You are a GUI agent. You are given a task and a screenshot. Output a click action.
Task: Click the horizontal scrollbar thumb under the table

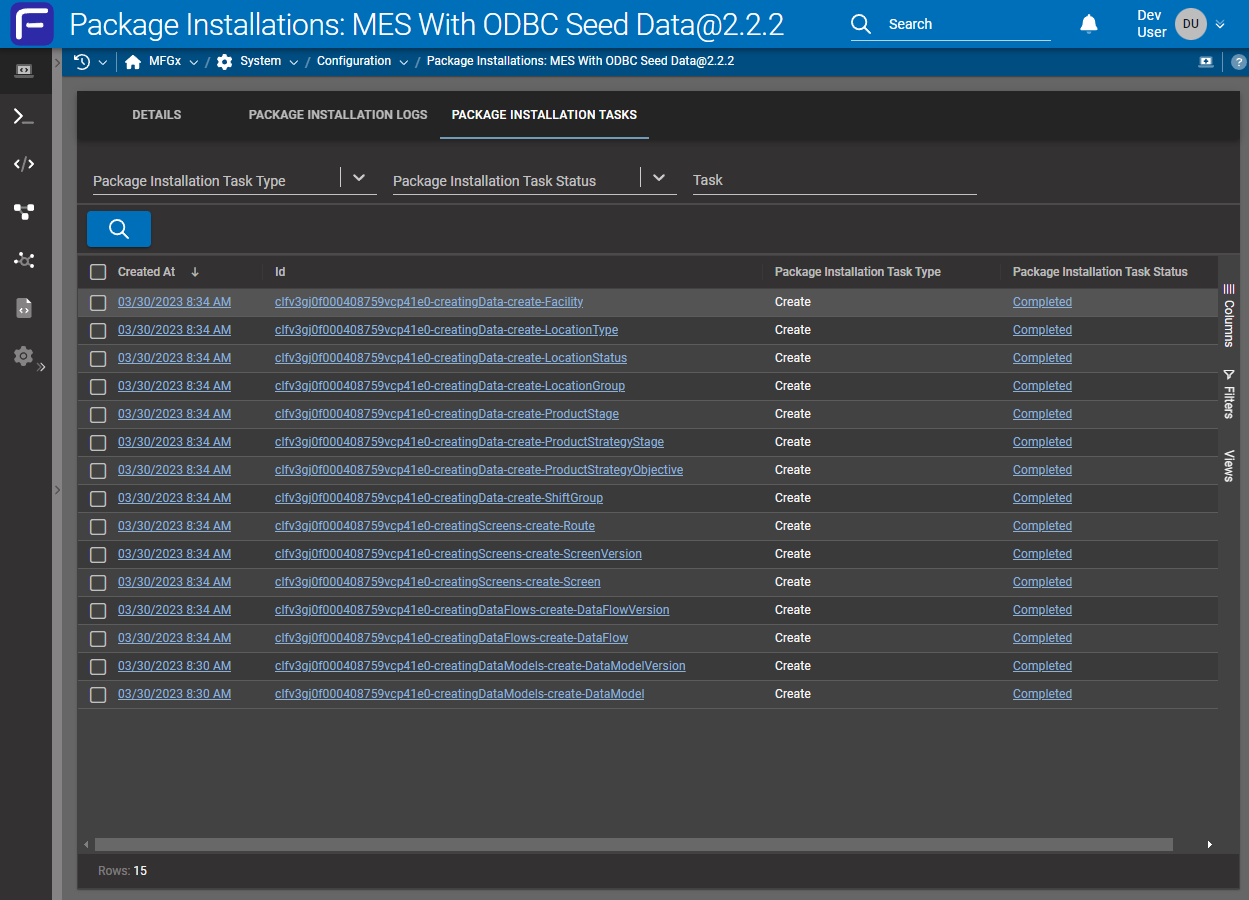pyautogui.click(x=634, y=845)
